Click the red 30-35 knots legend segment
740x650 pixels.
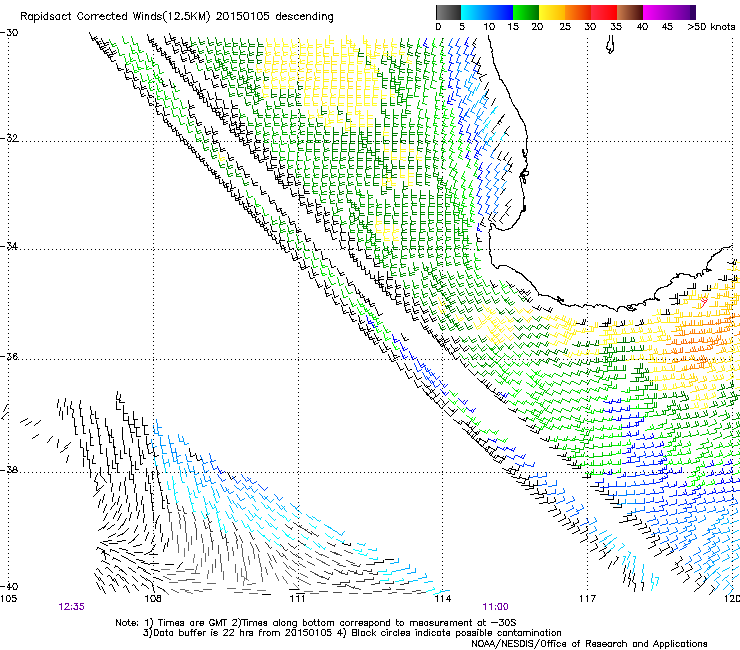coord(604,12)
